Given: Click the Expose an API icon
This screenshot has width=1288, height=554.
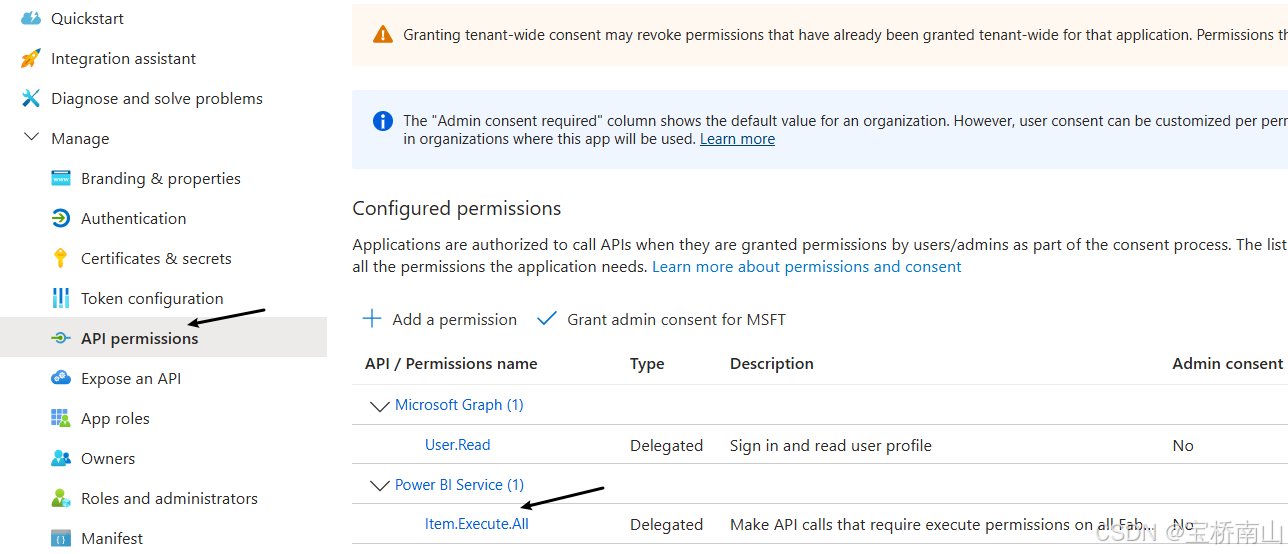Looking at the screenshot, I should click(x=61, y=378).
